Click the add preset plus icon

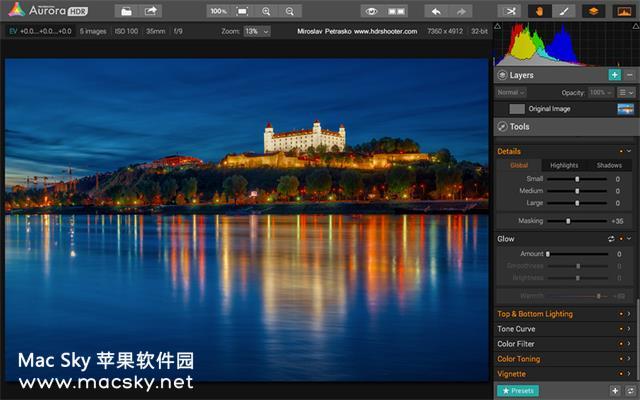[615, 391]
